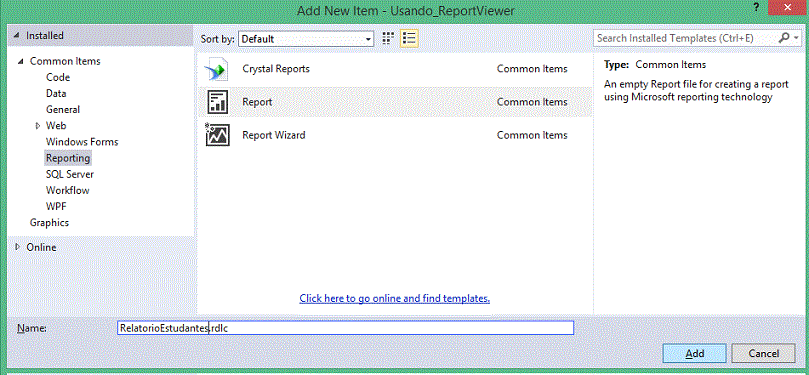This screenshot has width=809, height=375.
Task: Select the Windows Forms category
Action: (82, 141)
